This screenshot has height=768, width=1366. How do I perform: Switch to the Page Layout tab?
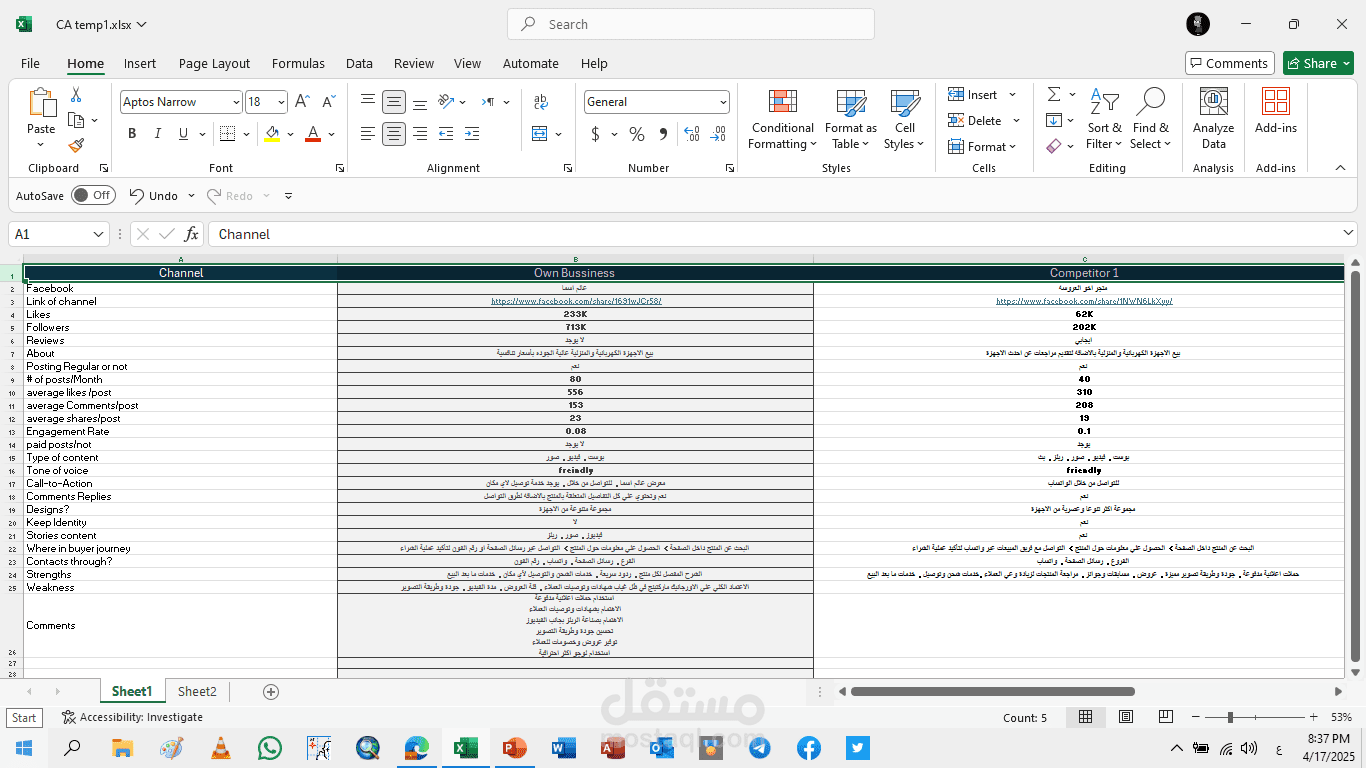click(214, 63)
